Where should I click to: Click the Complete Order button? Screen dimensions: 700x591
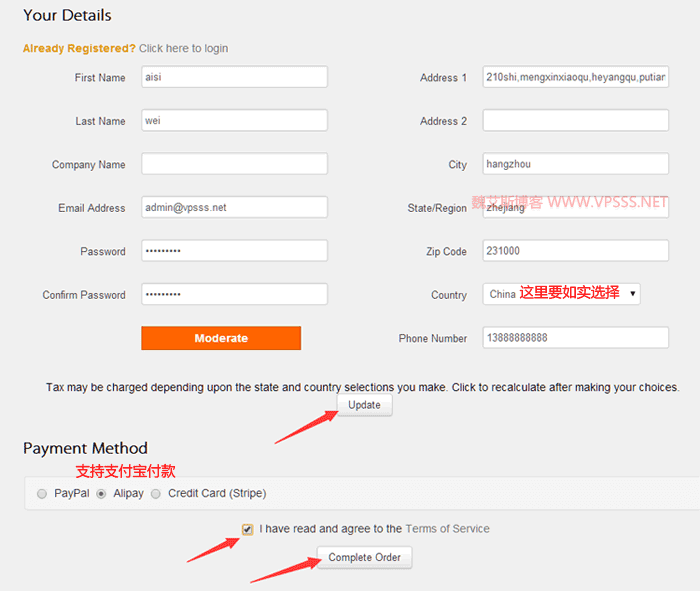(364, 558)
